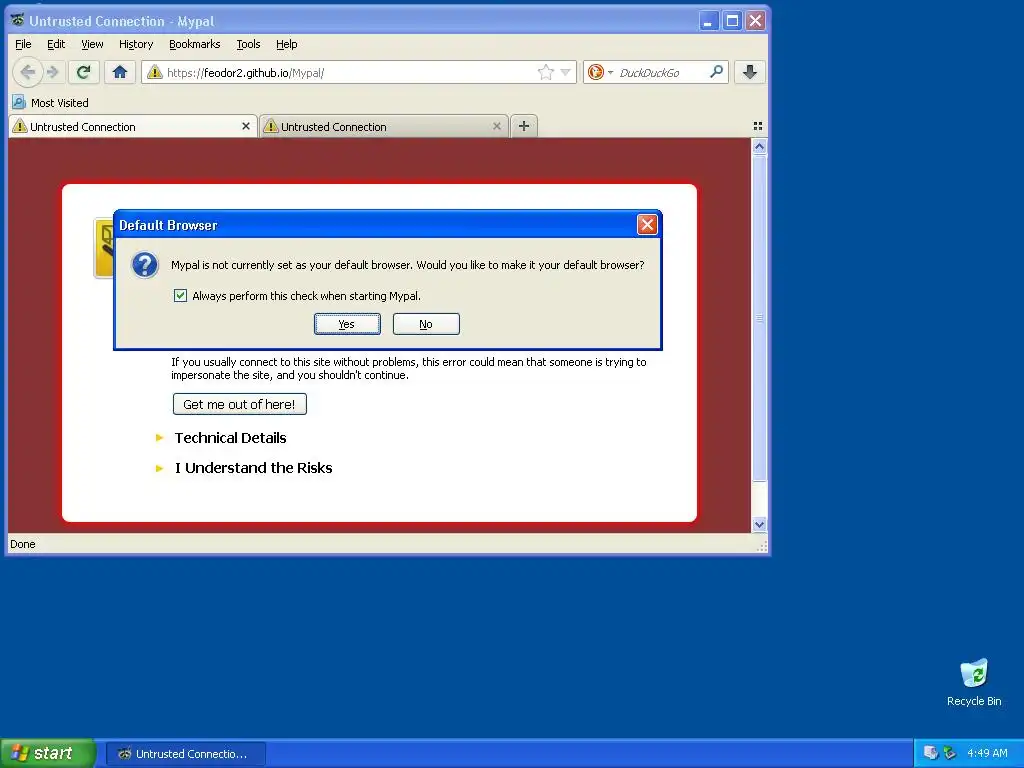The width and height of the screenshot is (1024, 768).
Task: Click the first system tray icon
Action: (x=931, y=753)
